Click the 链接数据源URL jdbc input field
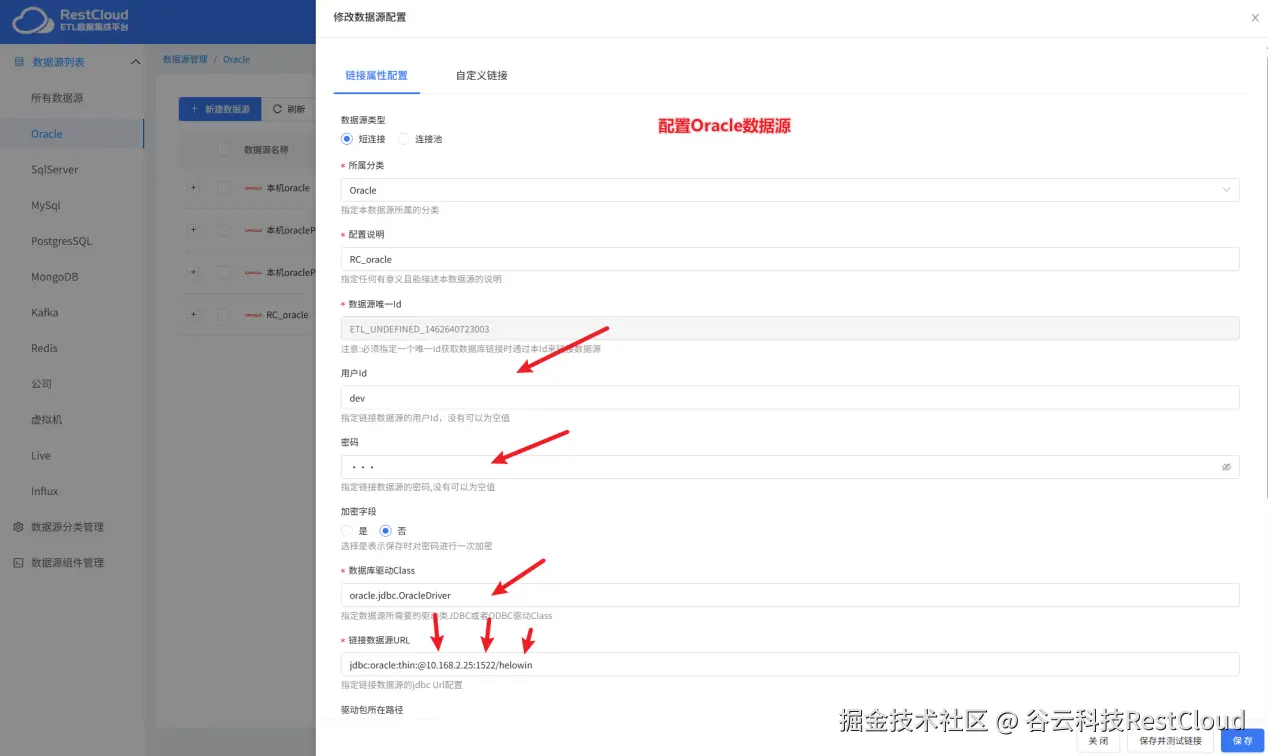The width and height of the screenshot is (1268, 756). (x=790, y=664)
